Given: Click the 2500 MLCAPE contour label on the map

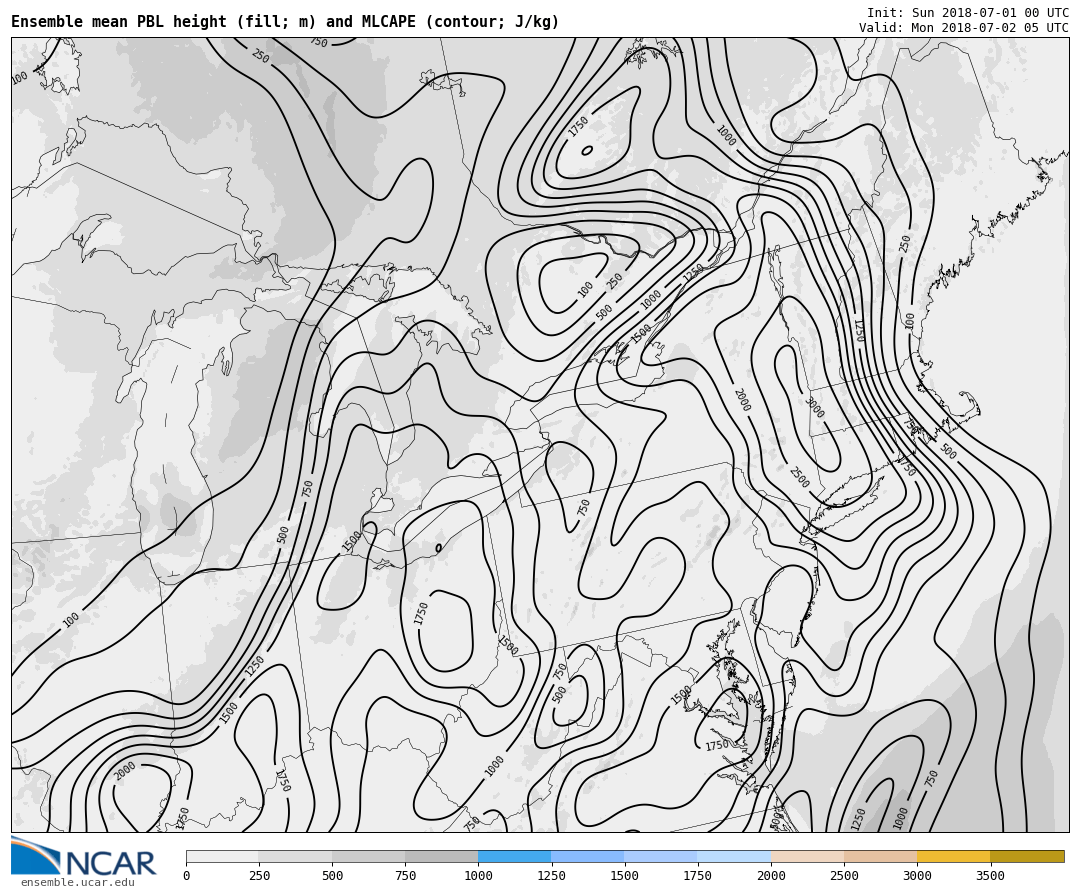Looking at the screenshot, I should point(799,477).
